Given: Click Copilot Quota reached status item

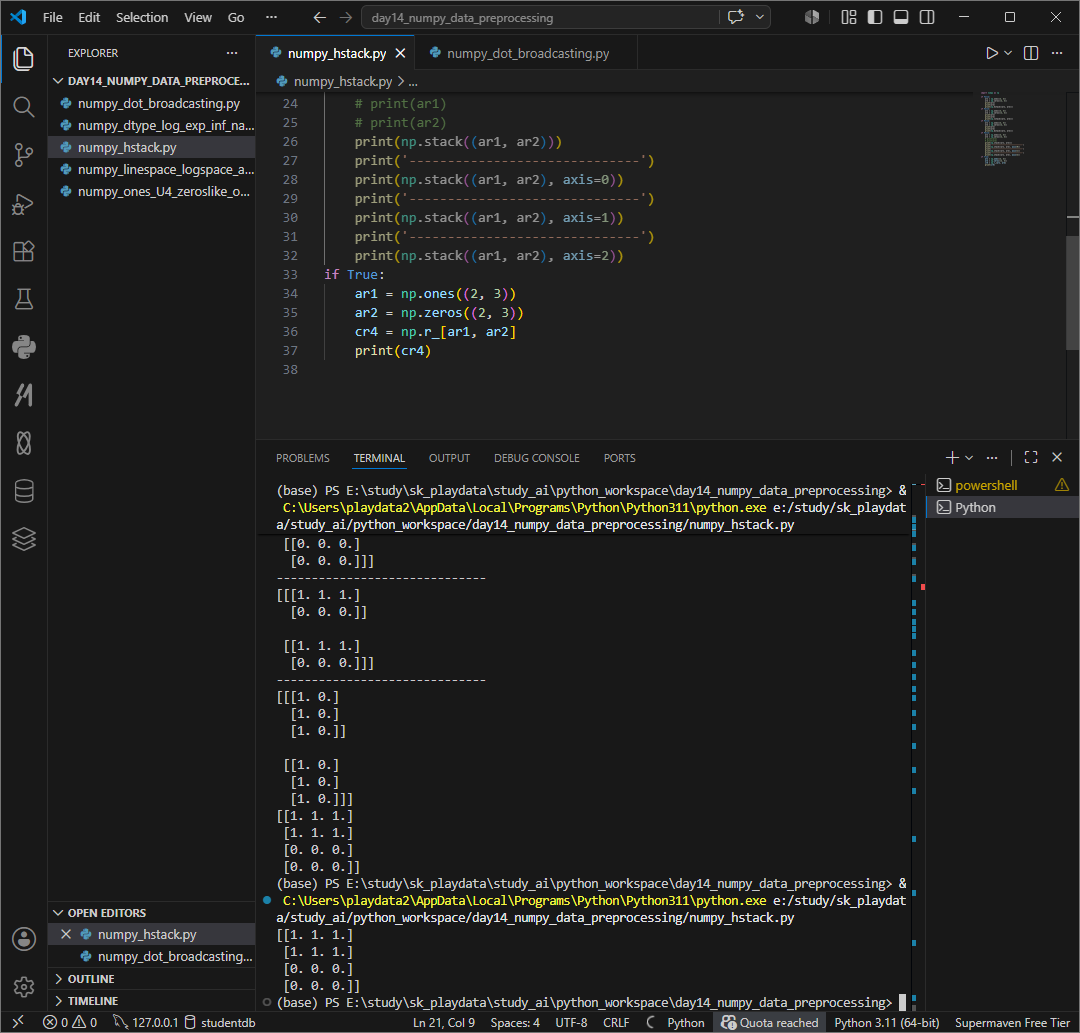Looking at the screenshot, I should [x=769, y=1022].
